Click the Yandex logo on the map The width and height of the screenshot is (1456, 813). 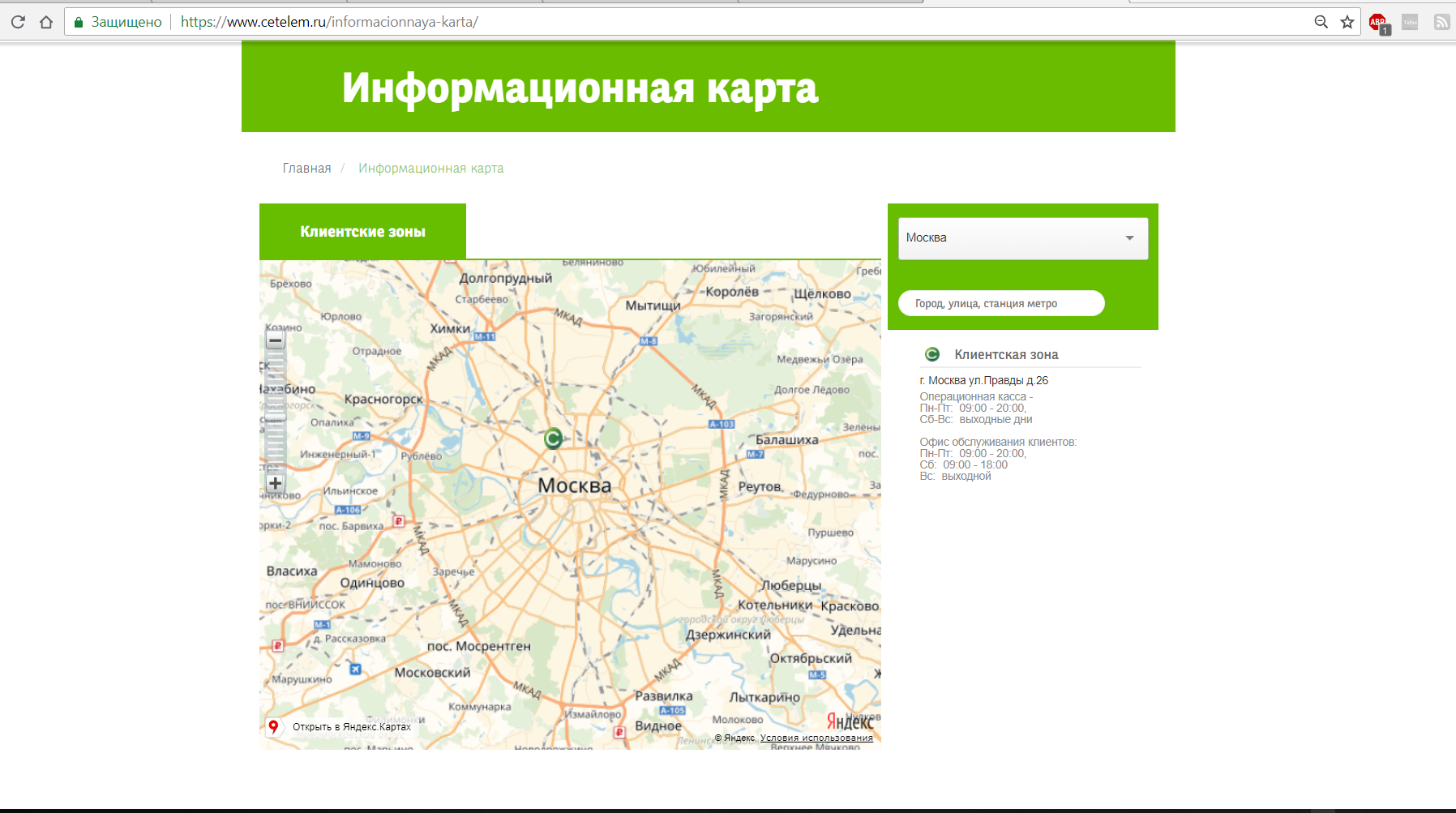(x=850, y=721)
